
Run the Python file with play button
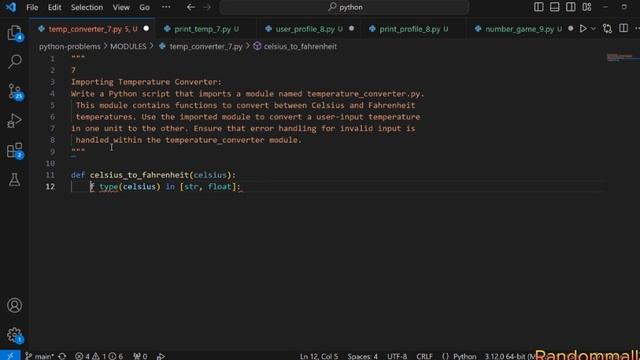tap(583, 29)
